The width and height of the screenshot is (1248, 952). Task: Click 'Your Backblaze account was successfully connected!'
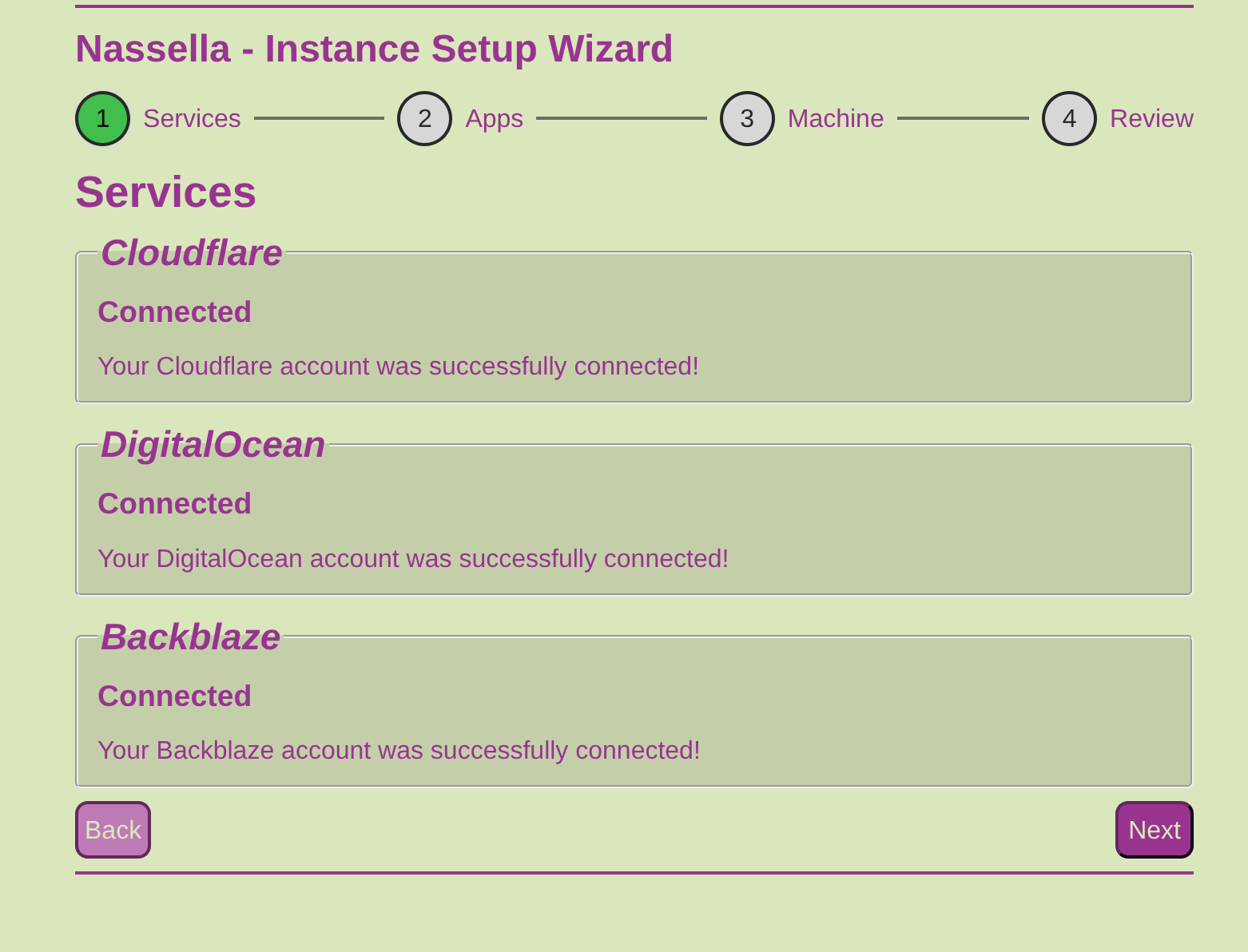pyautogui.click(x=399, y=750)
